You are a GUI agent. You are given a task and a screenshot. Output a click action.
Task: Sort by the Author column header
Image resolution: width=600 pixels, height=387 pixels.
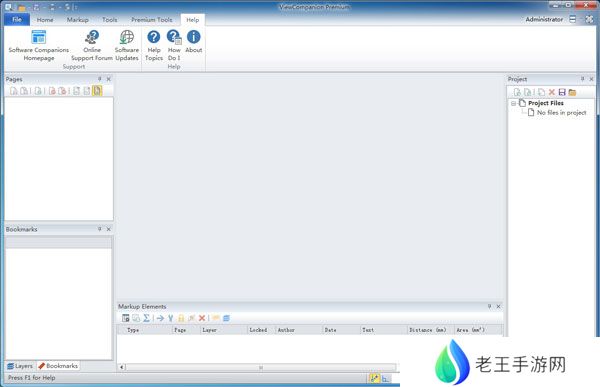point(299,330)
